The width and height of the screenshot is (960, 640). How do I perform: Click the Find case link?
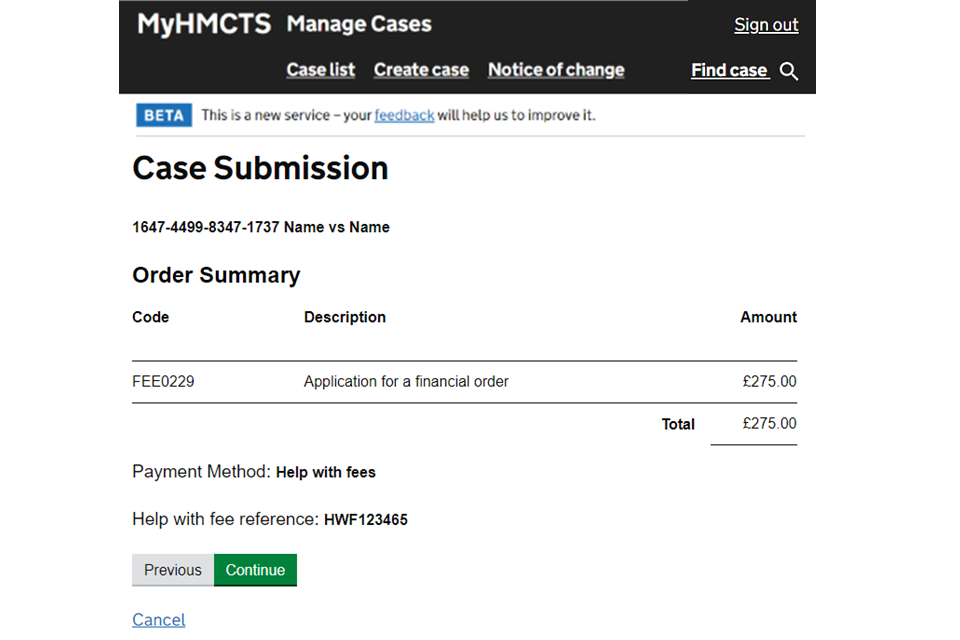tap(729, 70)
